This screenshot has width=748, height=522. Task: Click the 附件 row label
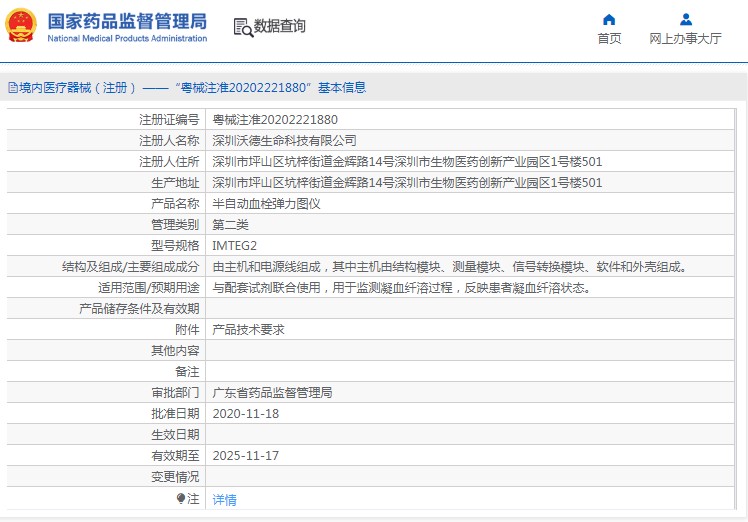tap(187, 330)
